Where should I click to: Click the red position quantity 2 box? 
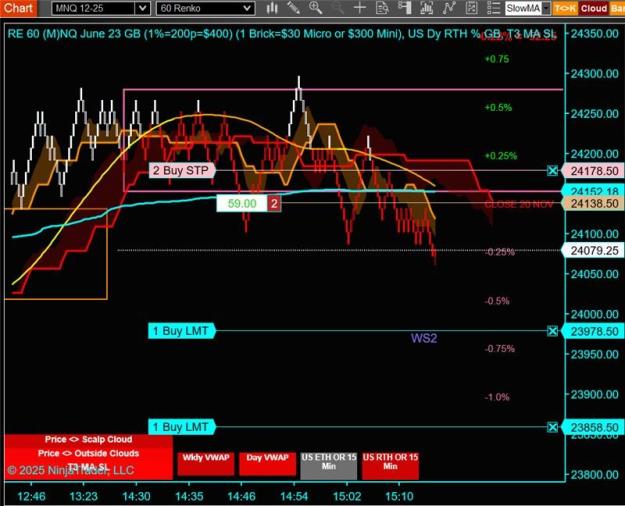tap(274, 204)
